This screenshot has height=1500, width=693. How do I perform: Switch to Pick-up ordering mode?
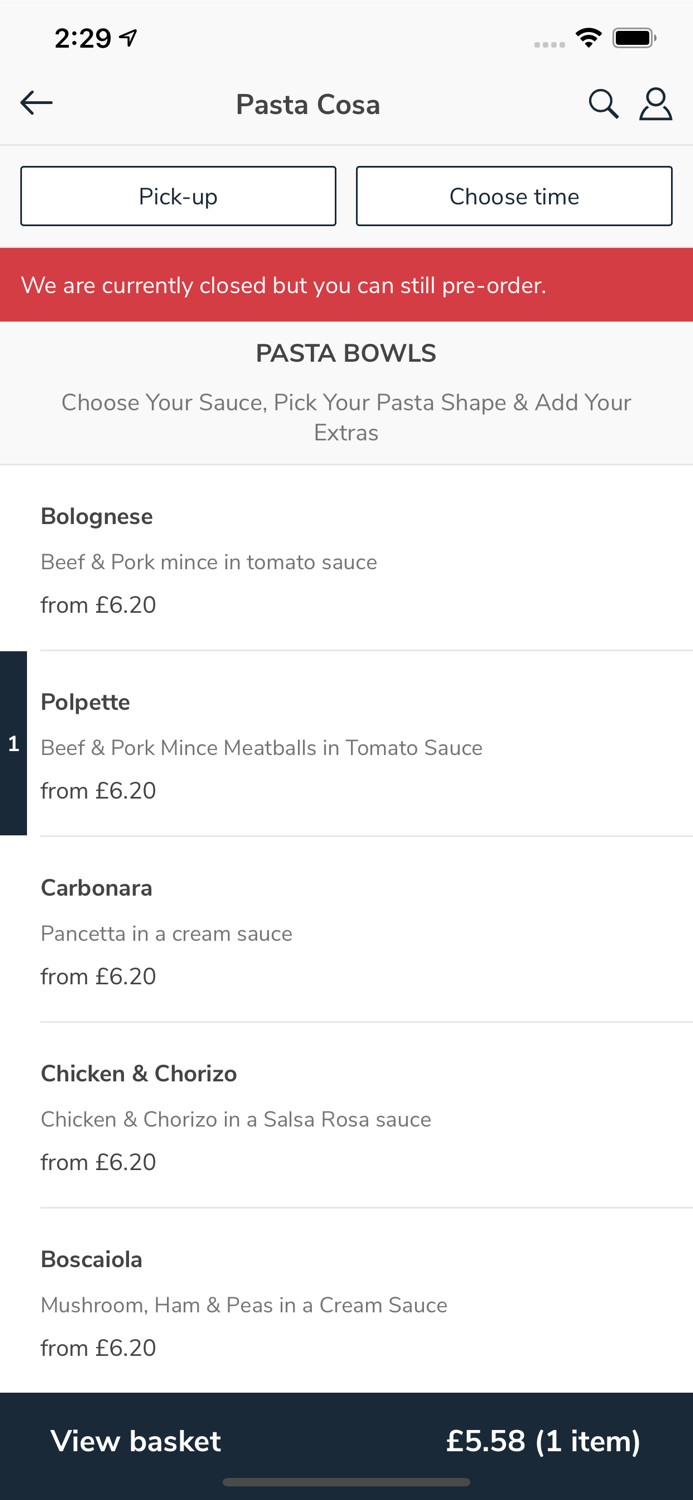(178, 196)
